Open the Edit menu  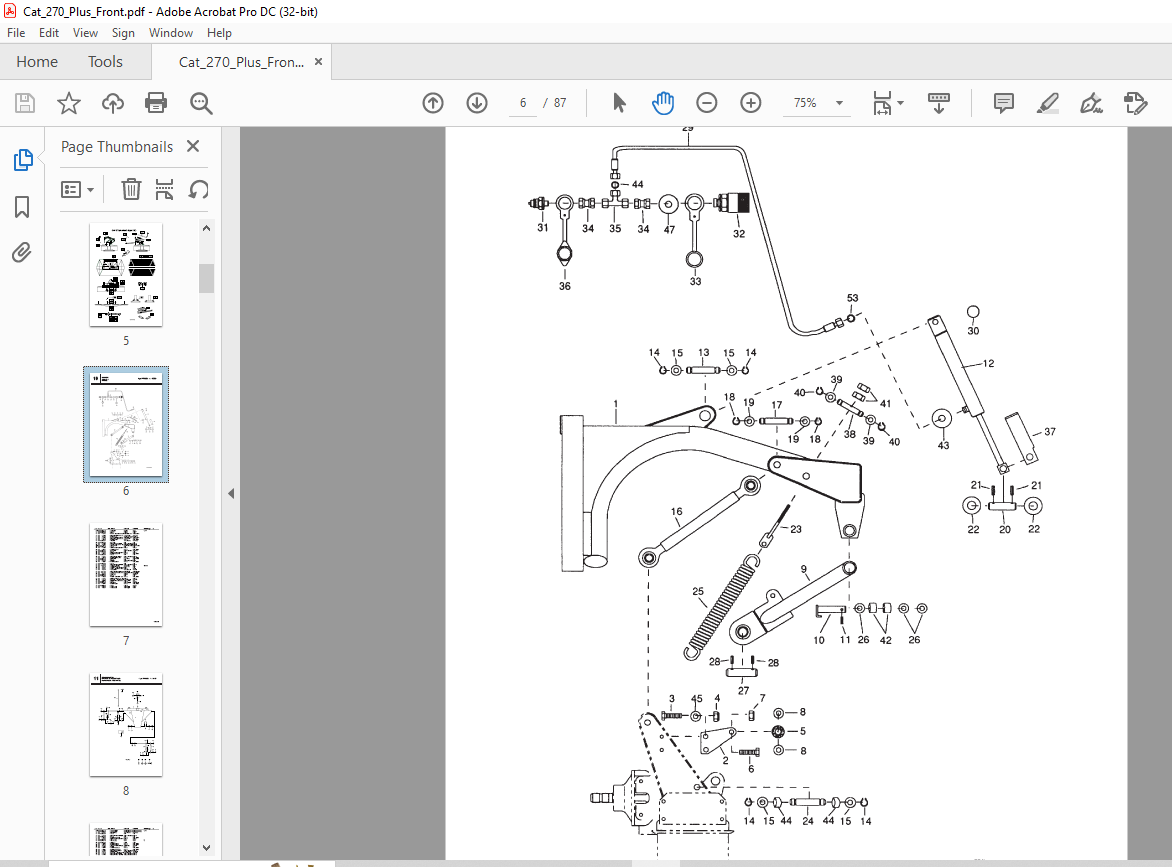pyautogui.click(x=49, y=33)
